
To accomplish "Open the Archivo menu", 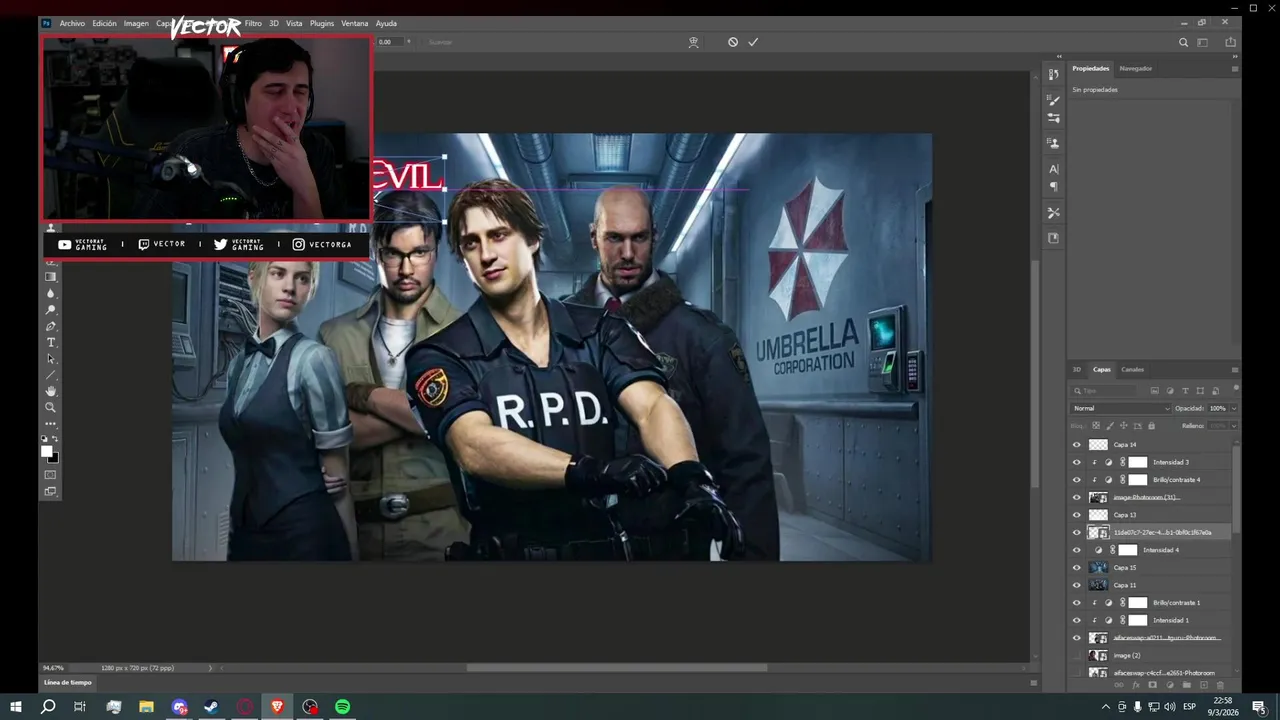I will pyautogui.click(x=72, y=23).
